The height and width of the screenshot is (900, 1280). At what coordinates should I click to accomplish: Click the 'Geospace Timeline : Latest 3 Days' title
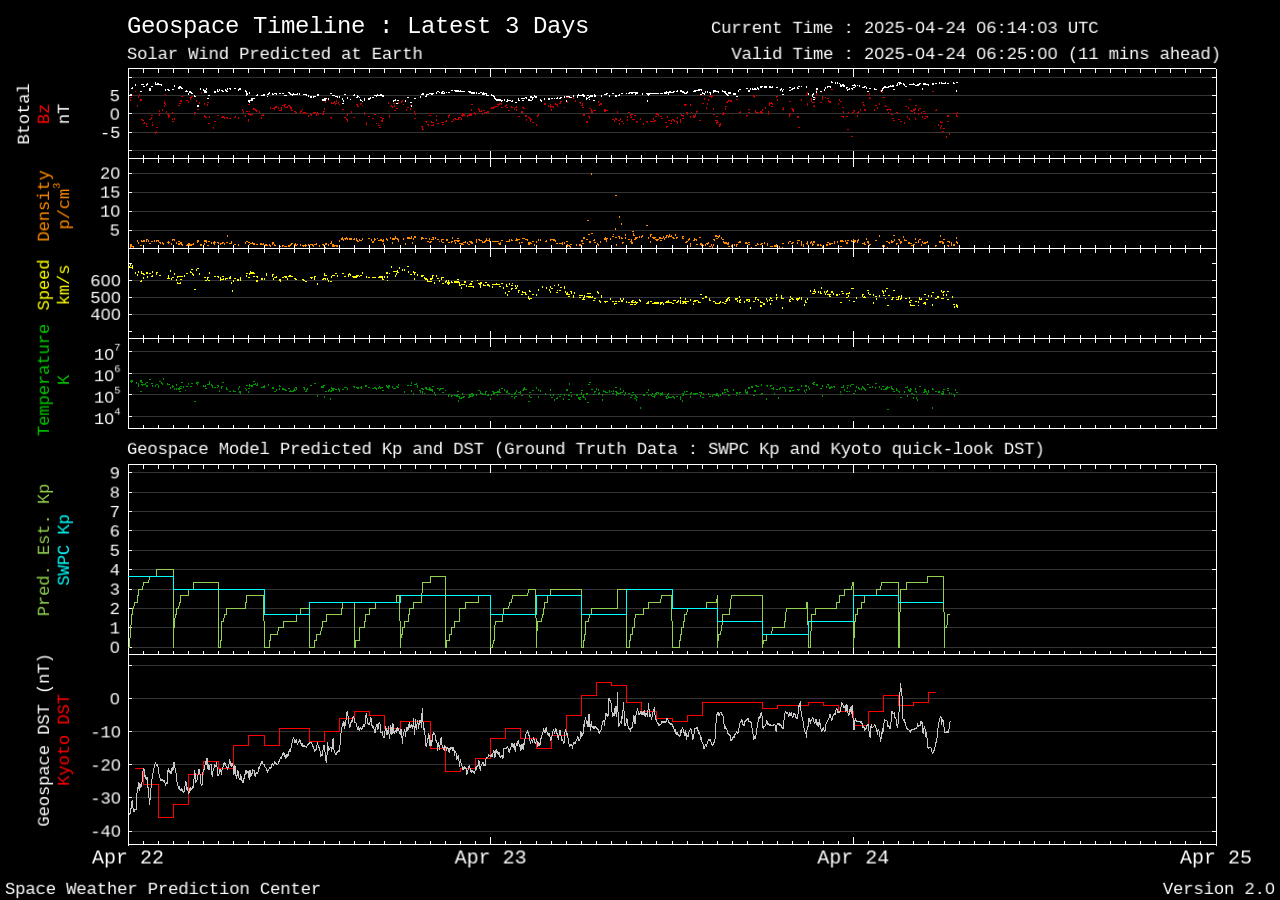(358, 26)
